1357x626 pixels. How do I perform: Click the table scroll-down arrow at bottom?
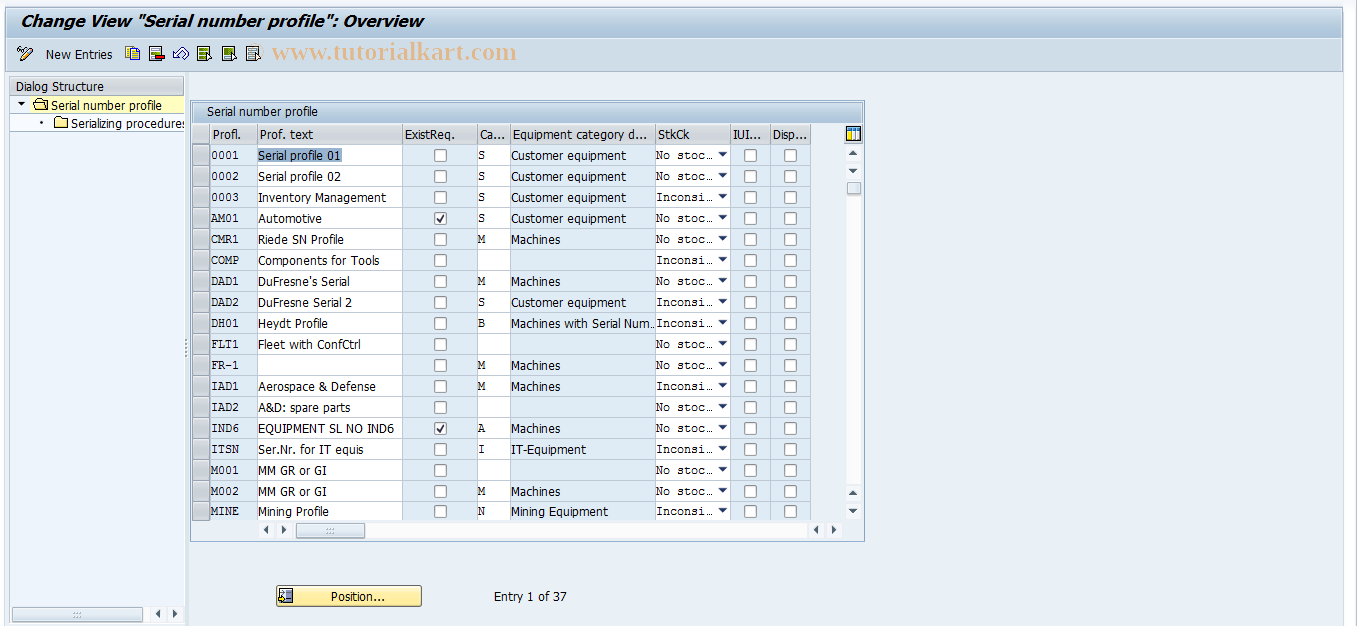click(x=853, y=511)
